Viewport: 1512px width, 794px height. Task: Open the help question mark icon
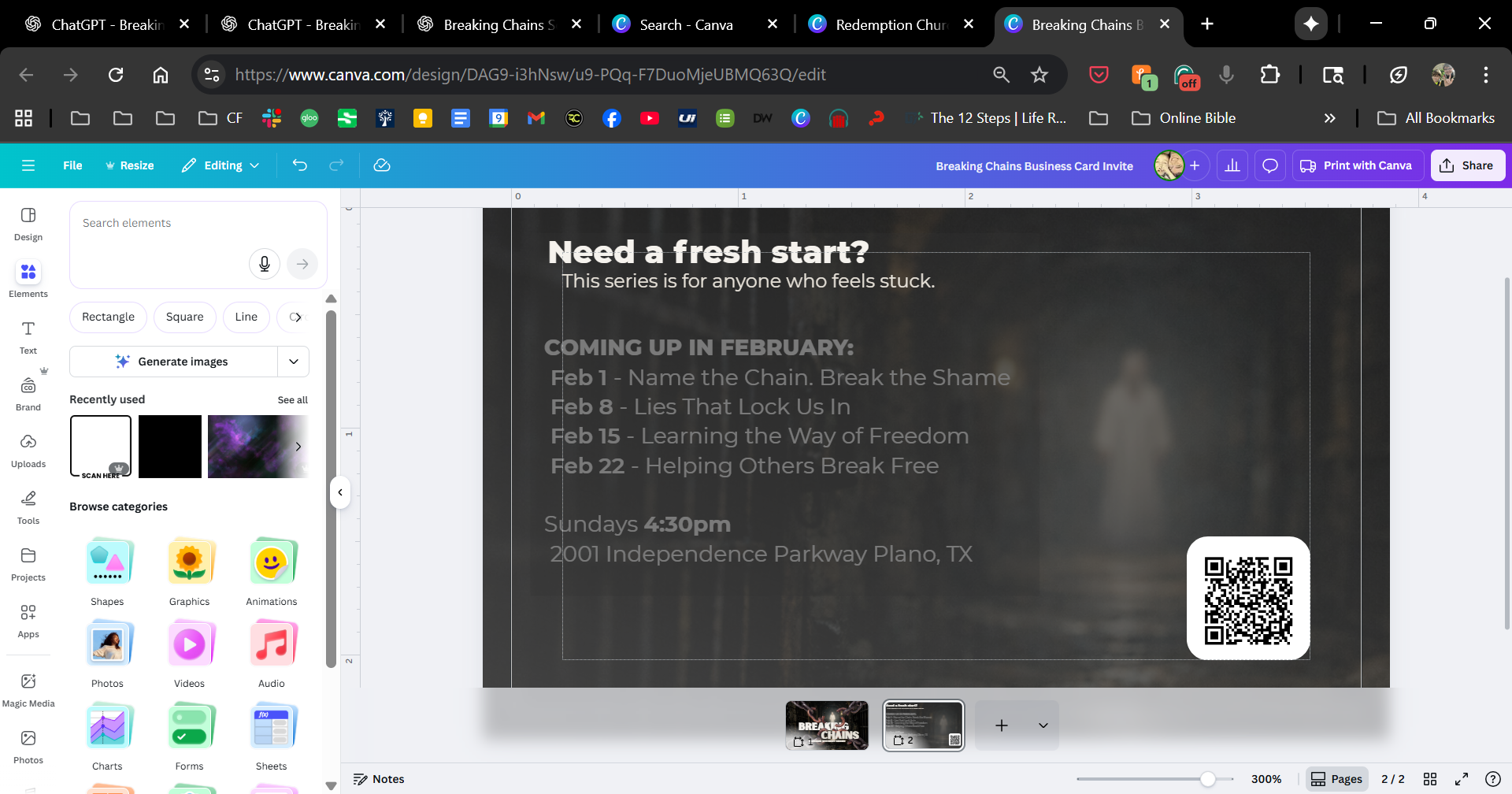tap(1492, 779)
